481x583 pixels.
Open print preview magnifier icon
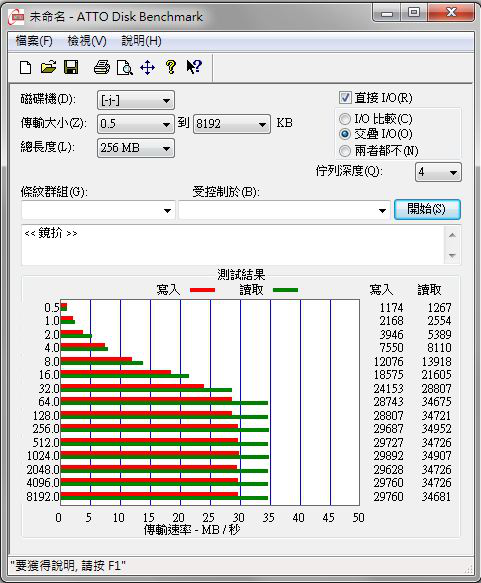pos(125,68)
